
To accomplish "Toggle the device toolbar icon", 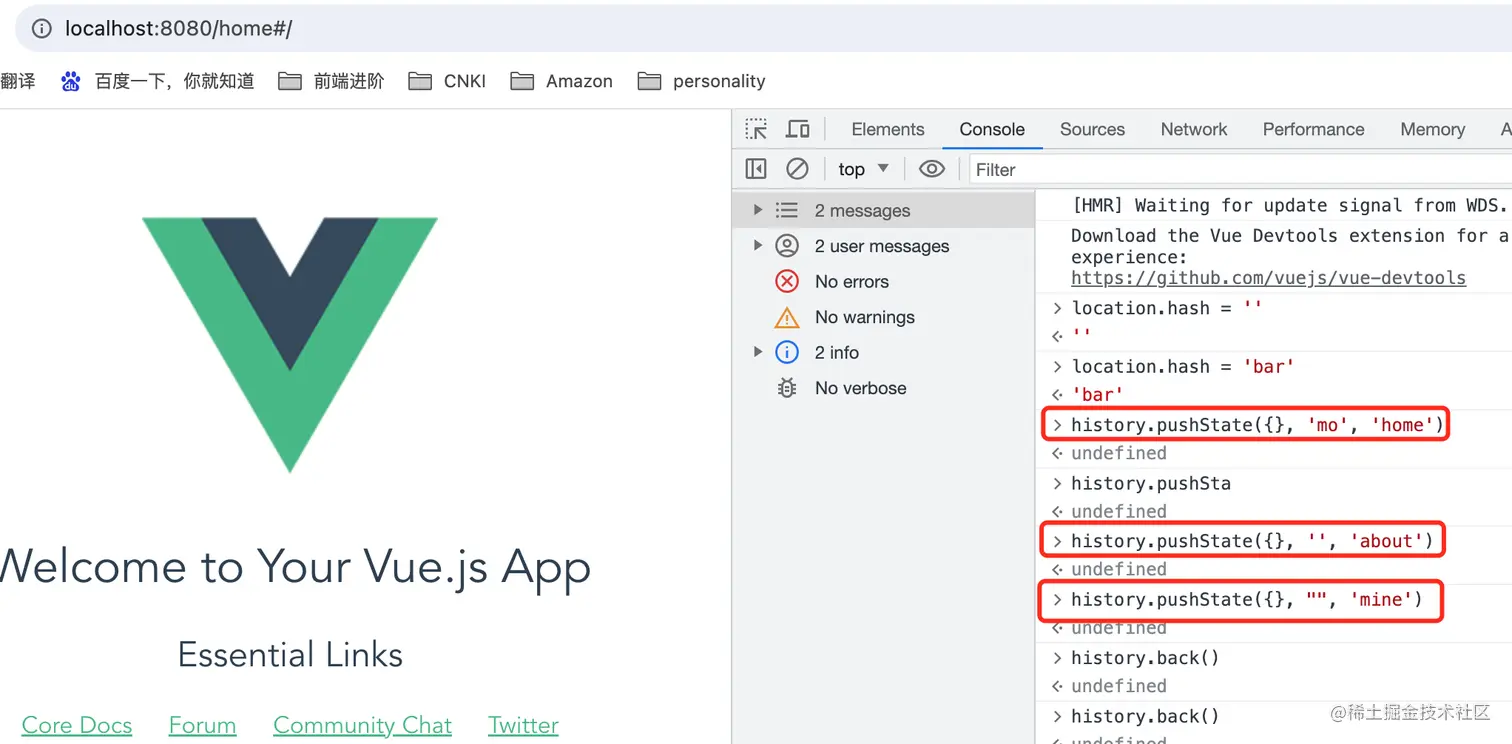I will click(797, 129).
